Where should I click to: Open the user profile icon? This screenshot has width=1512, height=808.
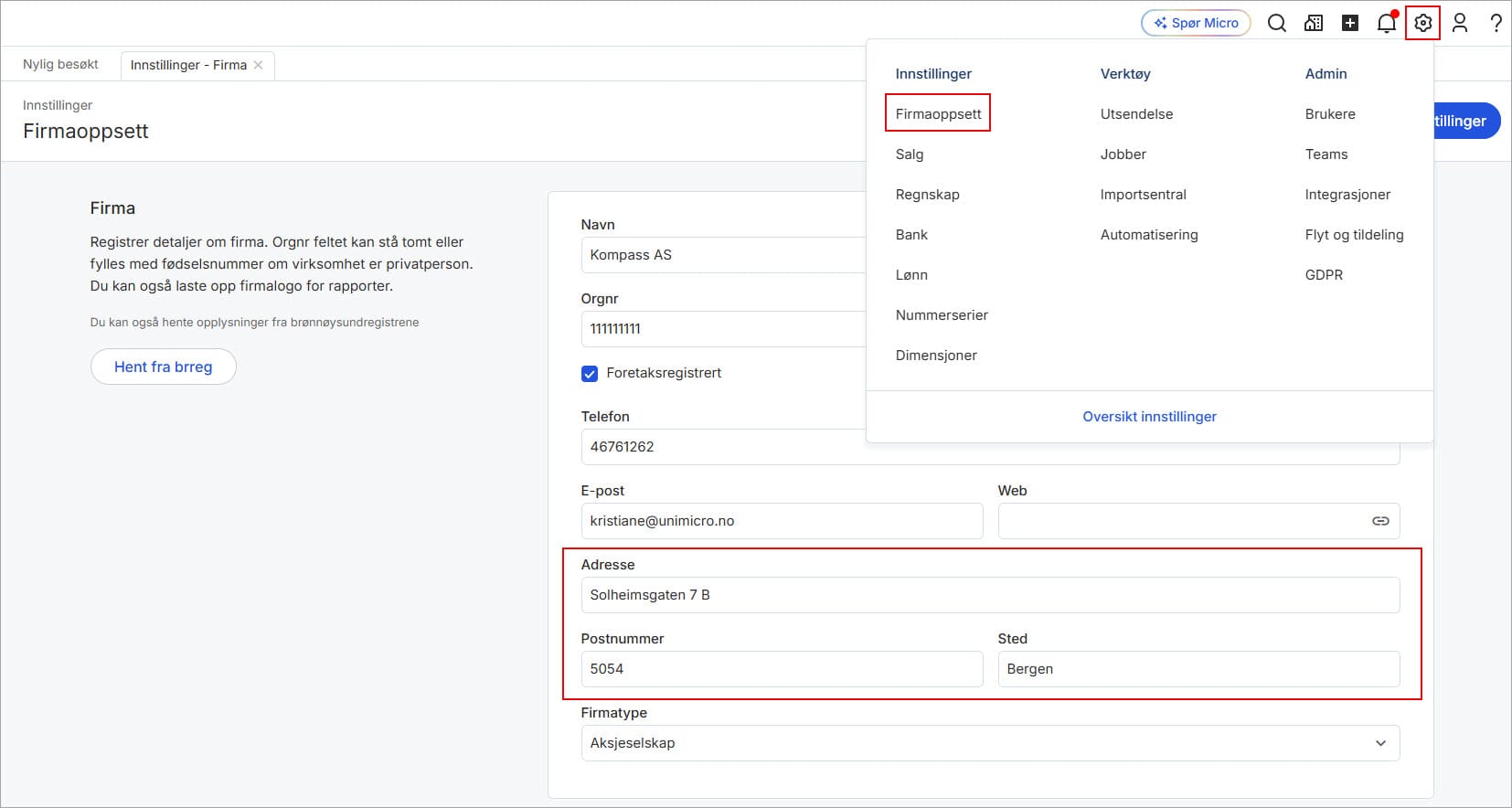pyautogui.click(x=1460, y=24)
